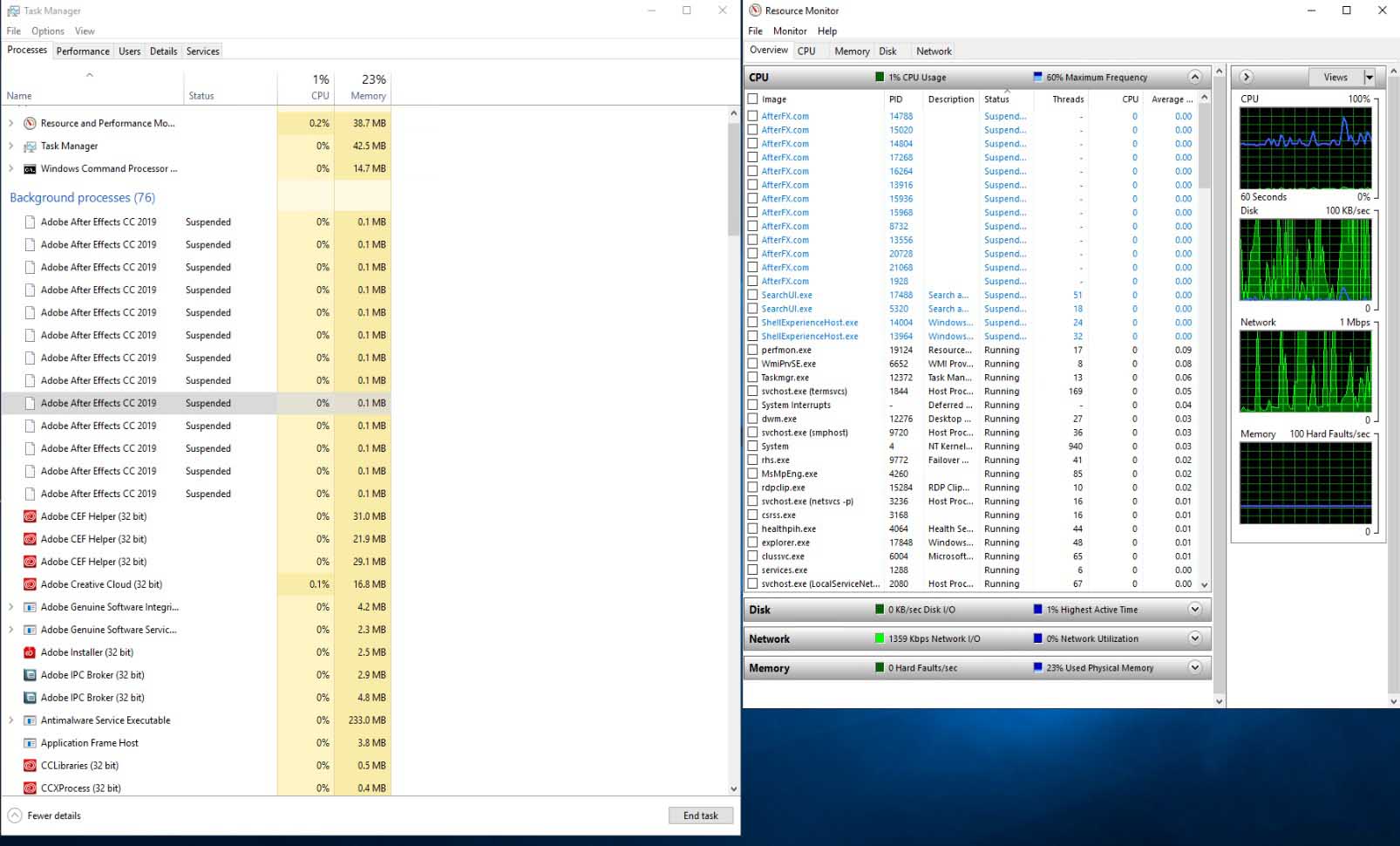Image resolution: width=1400 pixels, height=846 pixels.
Task: Expand Antimalware Service Executable row
Action: pos(11,720)
